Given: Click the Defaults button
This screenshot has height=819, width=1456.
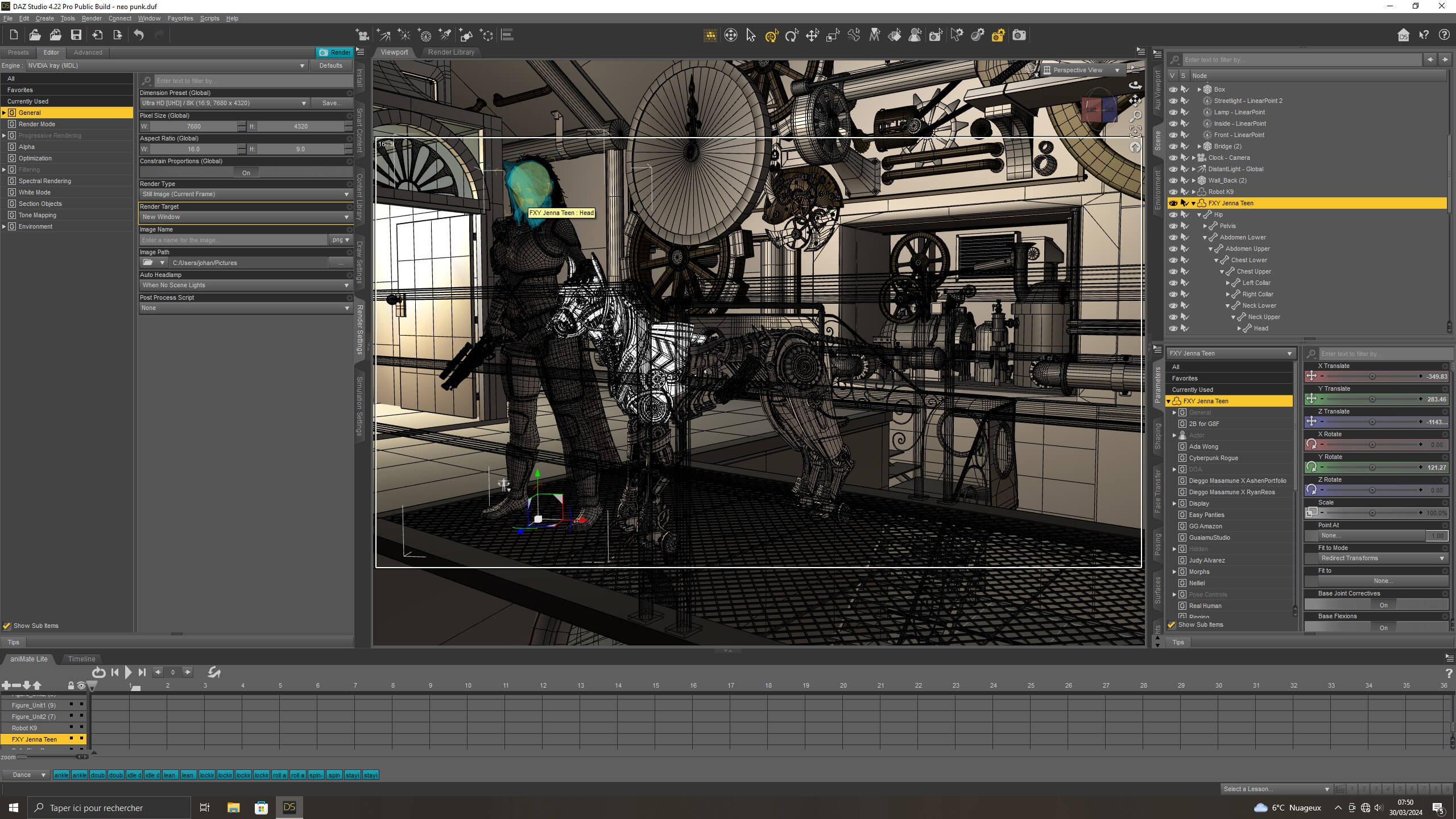Looking at the screenshot, I should click(330, 65).
